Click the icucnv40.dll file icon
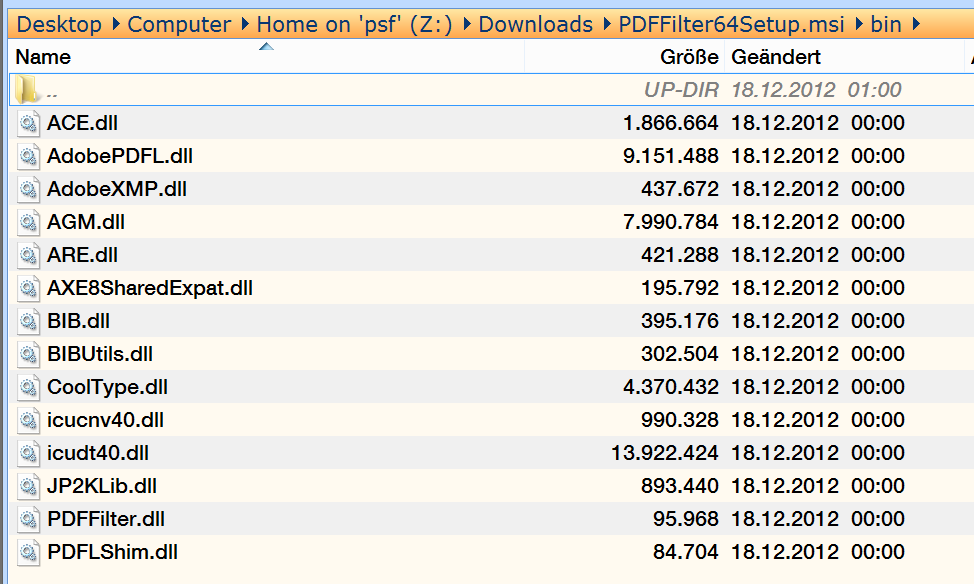The width and height of the screenshot is (974, 584). (28, 420)
